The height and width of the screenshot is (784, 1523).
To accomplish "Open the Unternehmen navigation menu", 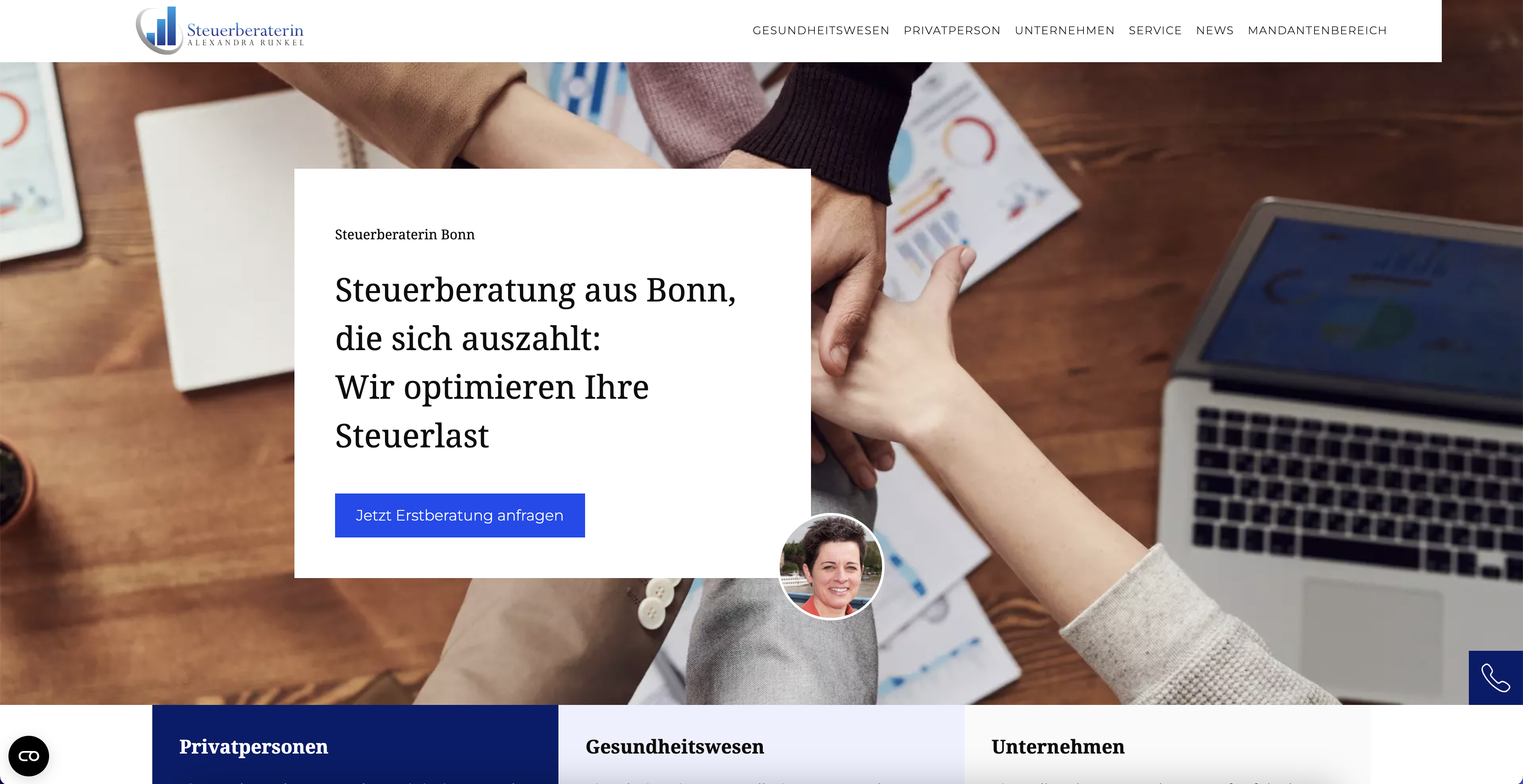I will click(1064, 30).
